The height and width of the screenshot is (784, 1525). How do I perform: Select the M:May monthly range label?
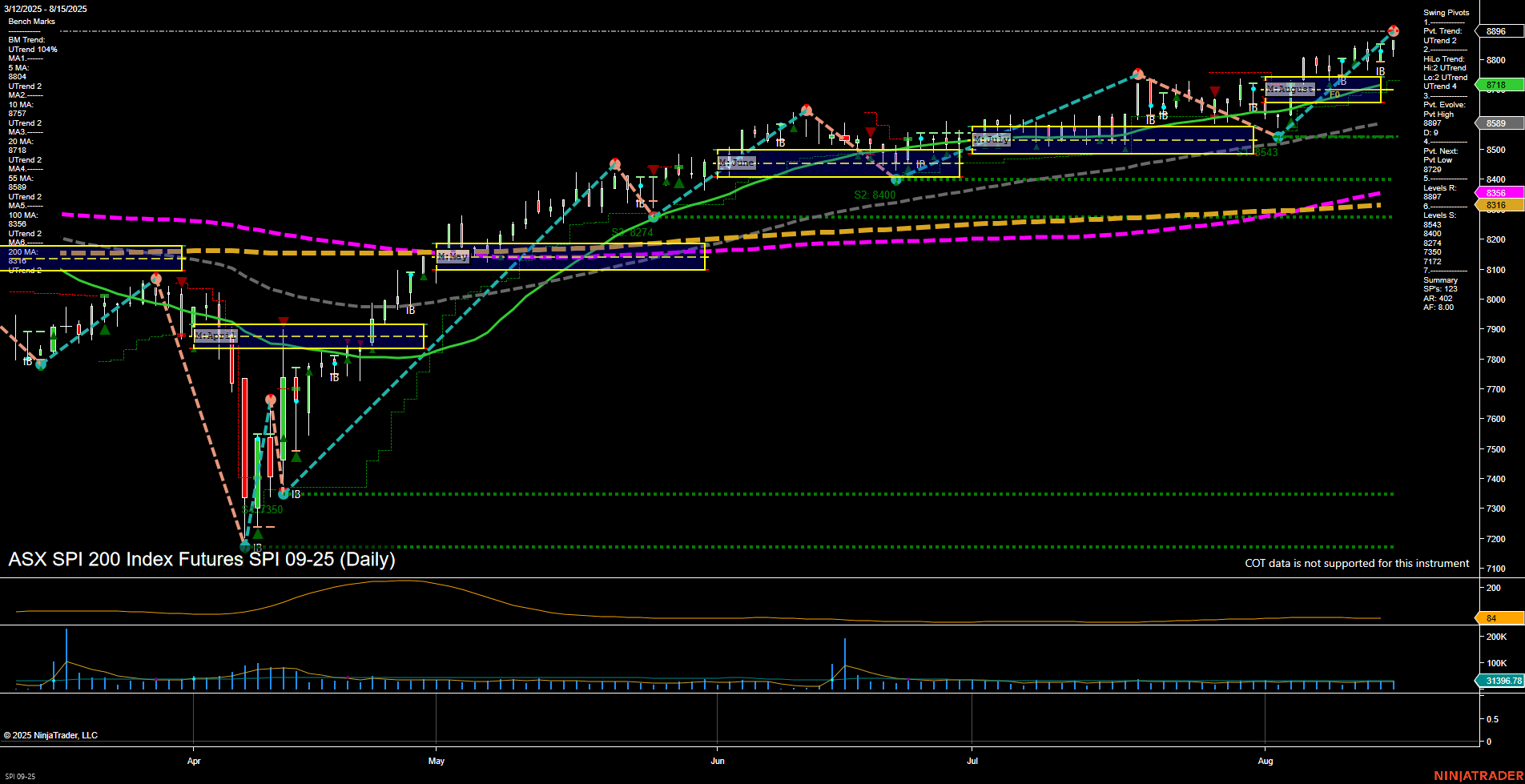[x=453, y=256]
